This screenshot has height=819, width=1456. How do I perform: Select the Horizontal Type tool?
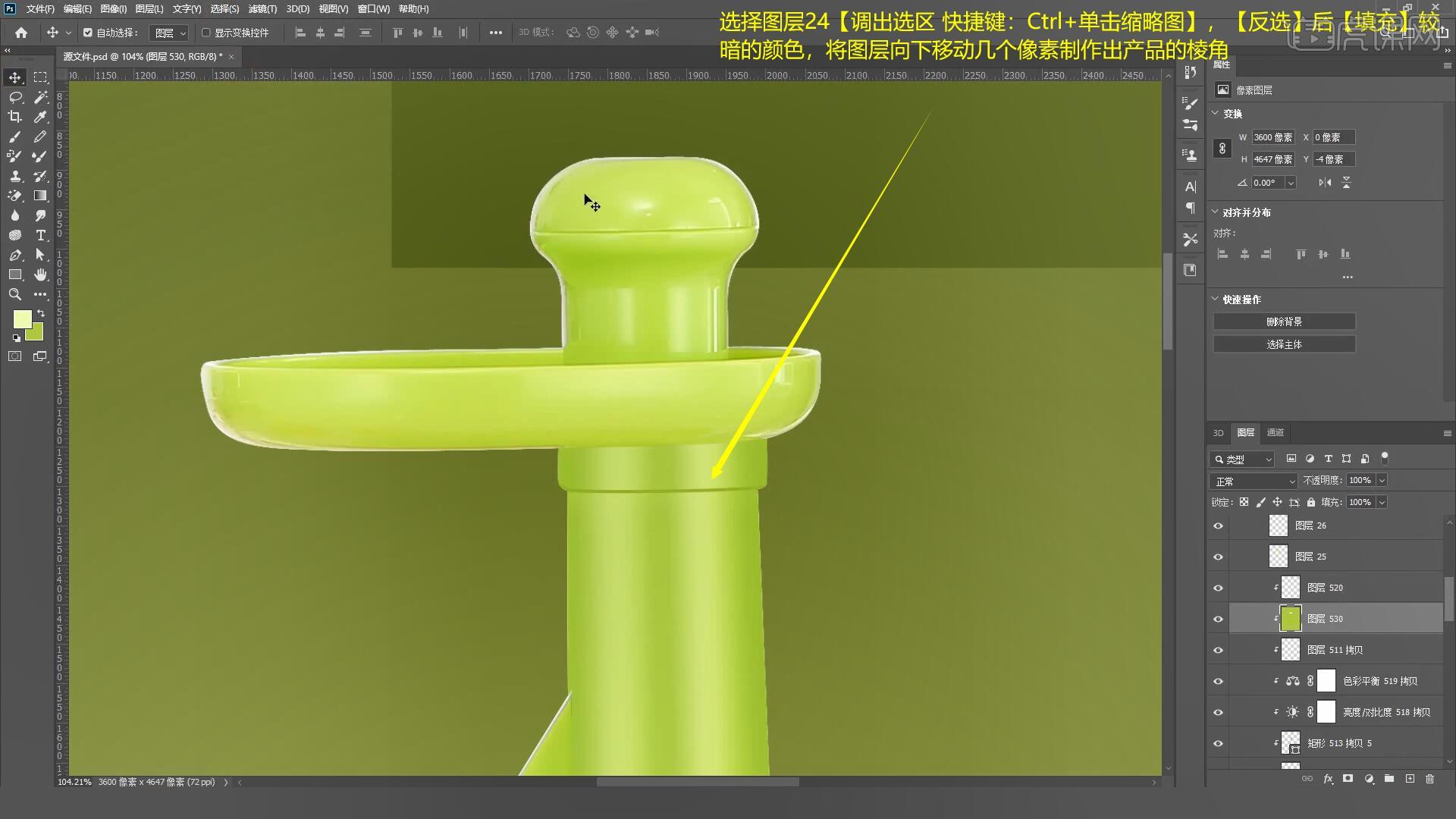click(40, 235)
